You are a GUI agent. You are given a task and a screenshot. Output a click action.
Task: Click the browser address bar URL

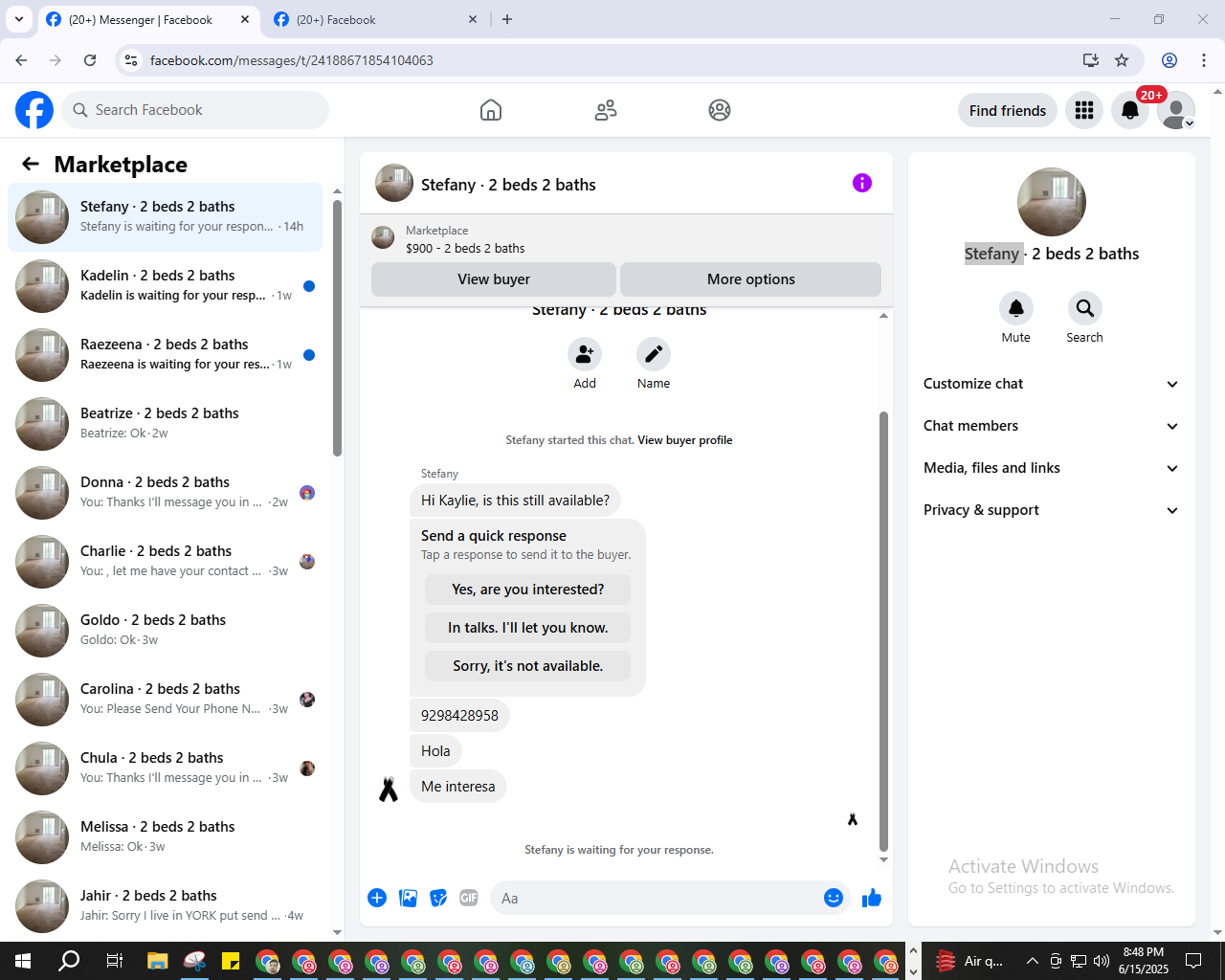[292, 60]
